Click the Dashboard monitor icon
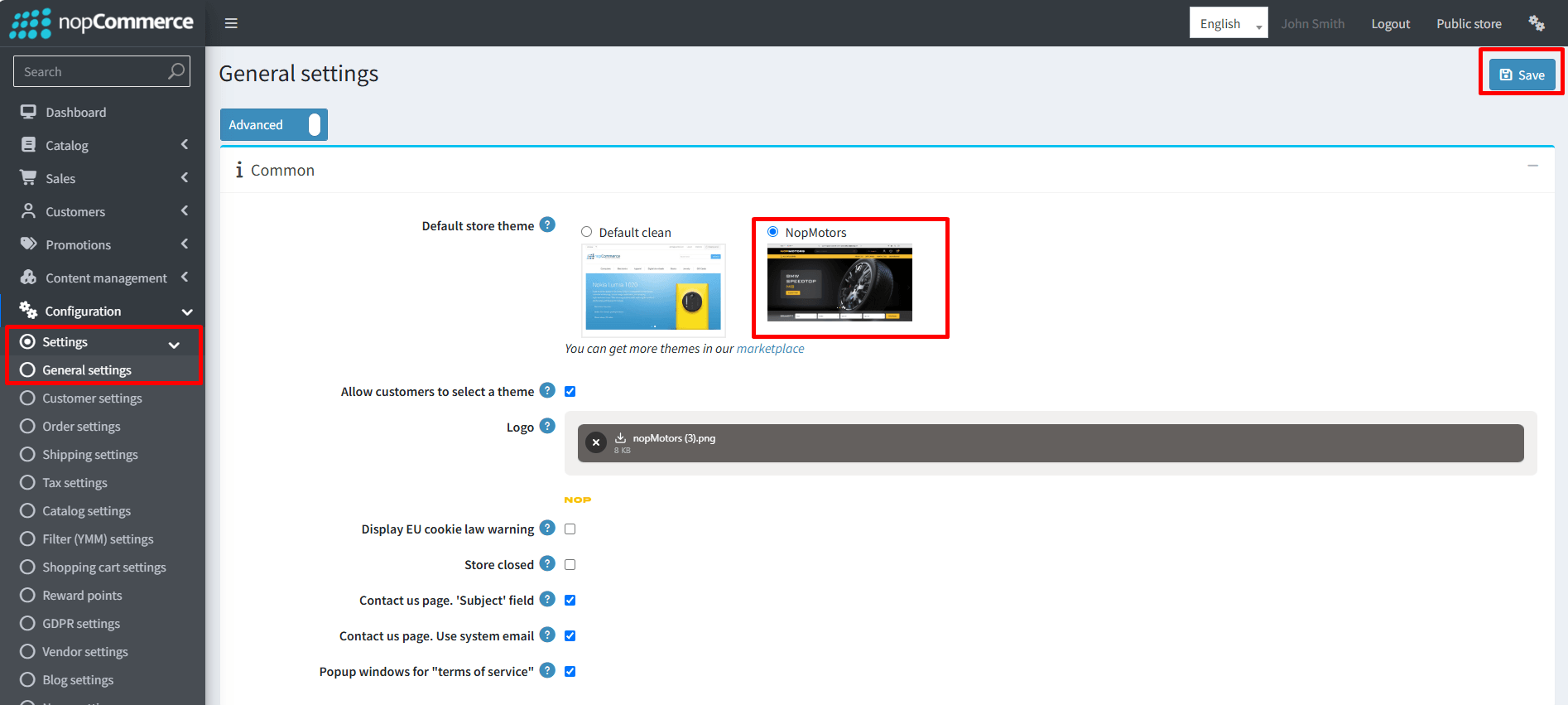The image size is (1568, 705). pos(29,112)
